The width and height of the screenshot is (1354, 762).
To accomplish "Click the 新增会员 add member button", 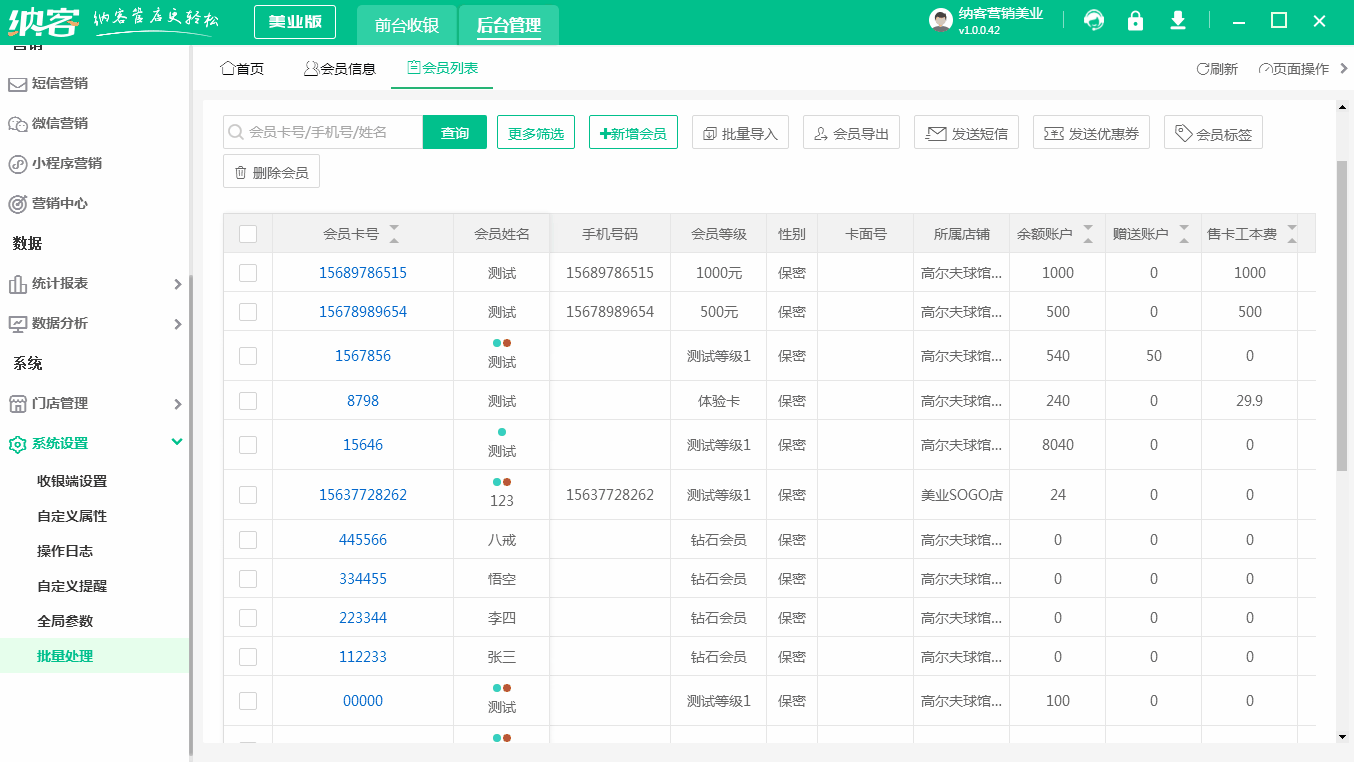I will (x=633, y=131).
